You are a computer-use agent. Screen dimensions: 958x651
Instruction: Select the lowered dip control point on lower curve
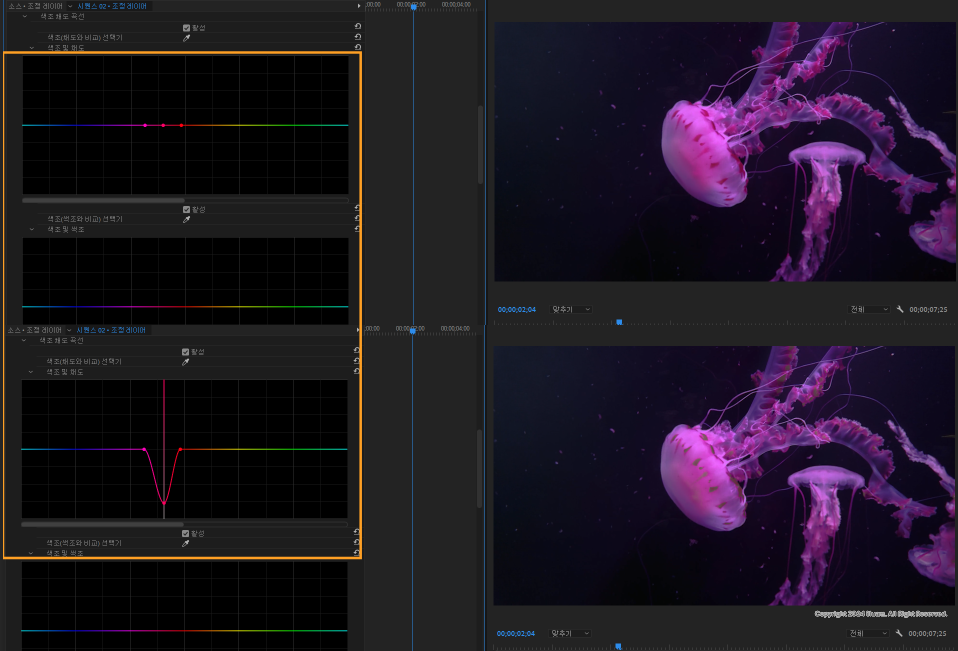tap(164, 503)
